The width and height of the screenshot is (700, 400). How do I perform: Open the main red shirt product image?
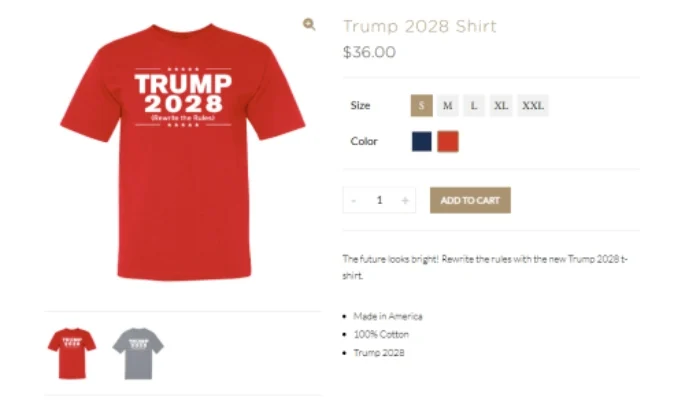tap(183, 152)
